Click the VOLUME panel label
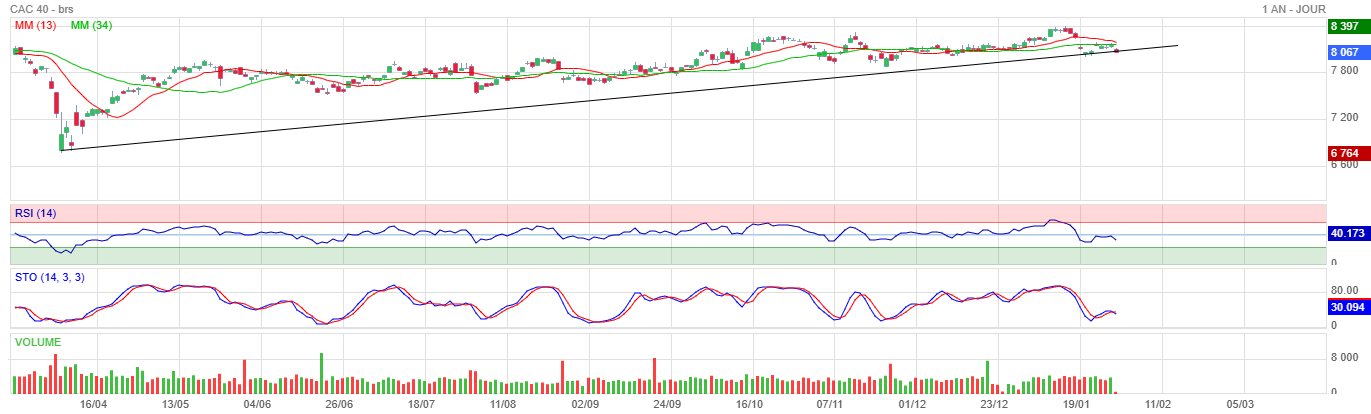Viewport: 1371px width, 414px height. (x=38, y=342)
